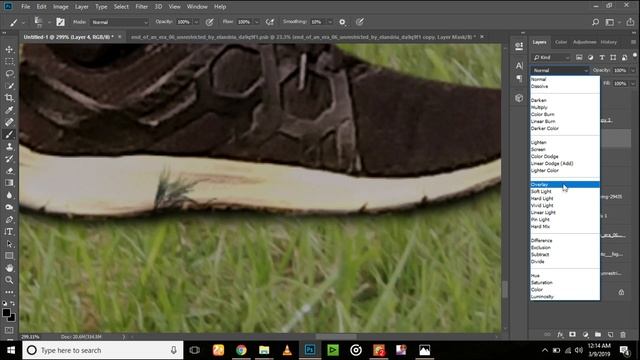
Task: Toggle the smart objects filter
Action: (624, 58)
